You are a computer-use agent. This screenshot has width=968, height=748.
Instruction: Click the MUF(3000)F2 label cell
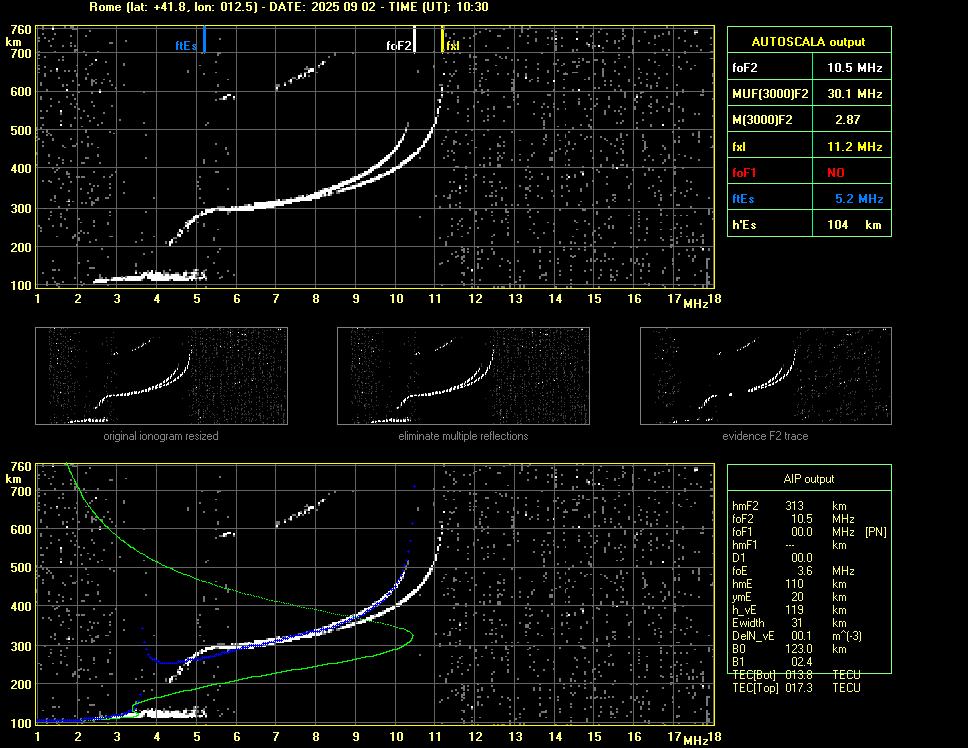770,94
